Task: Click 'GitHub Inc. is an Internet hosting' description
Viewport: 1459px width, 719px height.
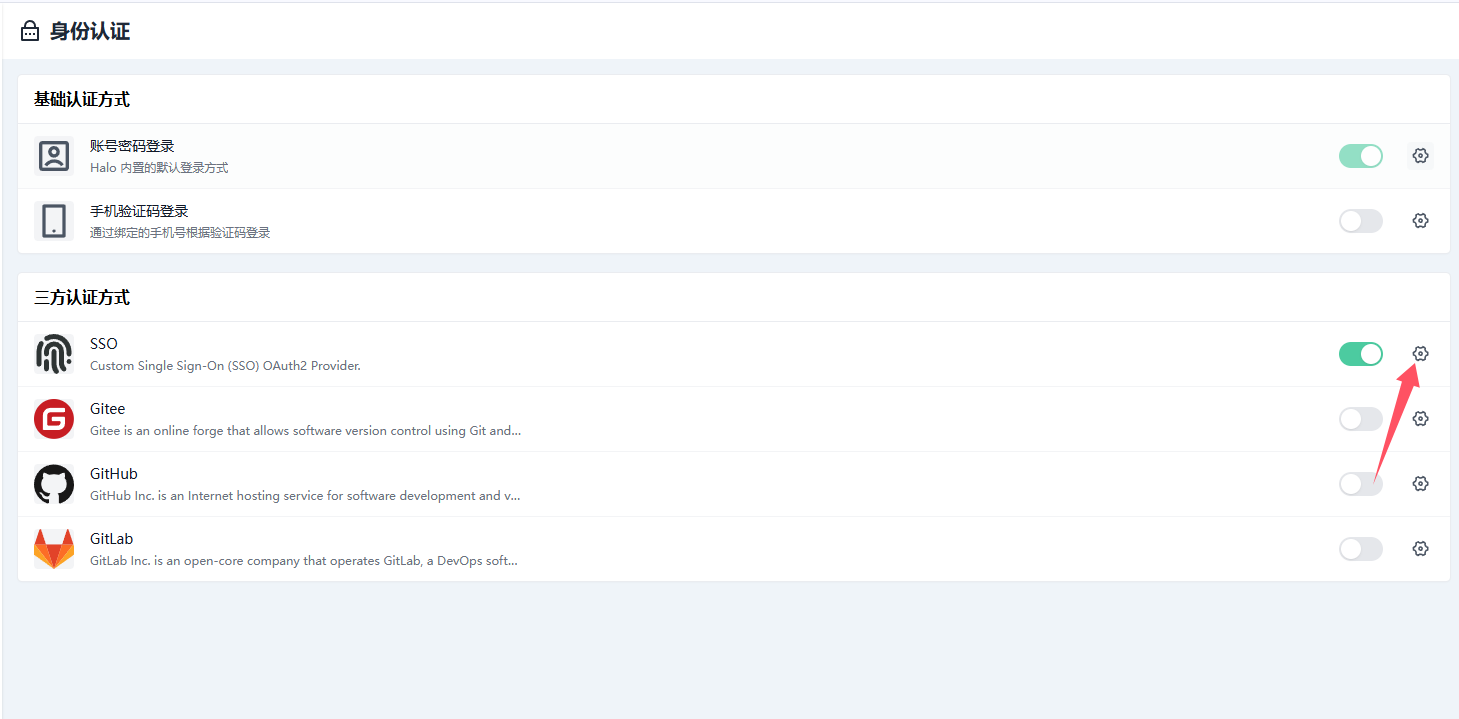Action: [x=305, y=496]
